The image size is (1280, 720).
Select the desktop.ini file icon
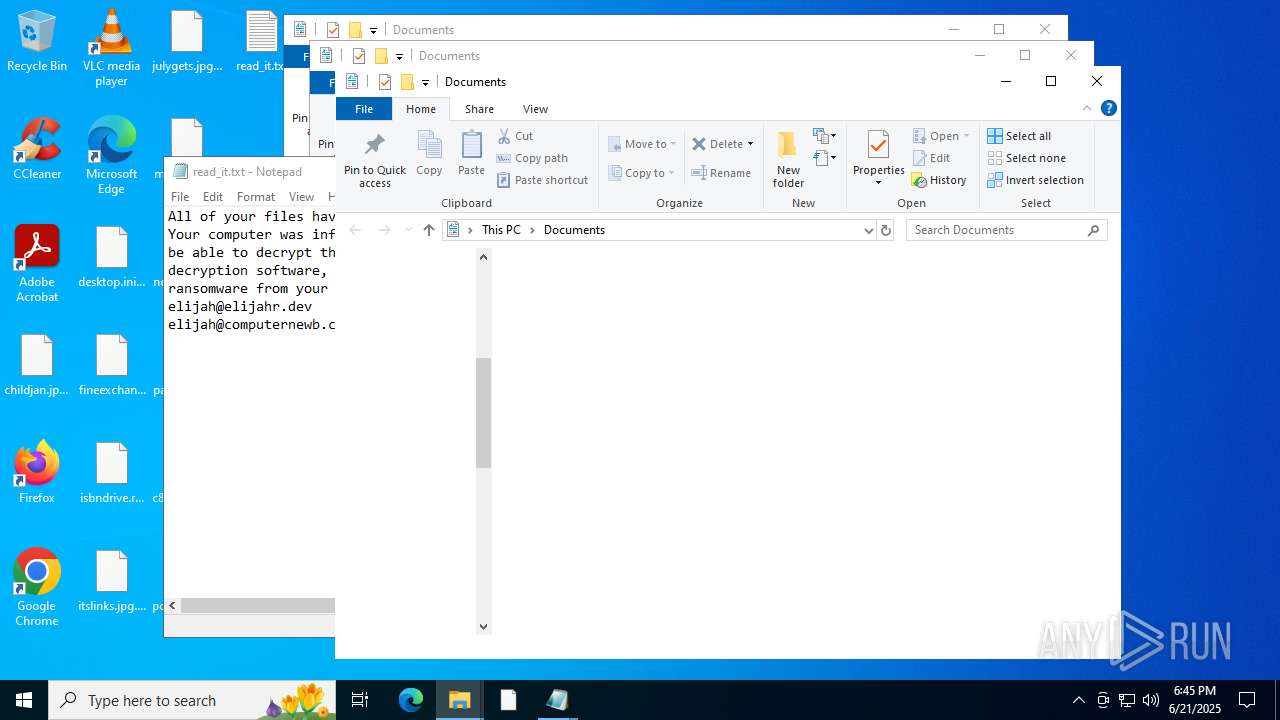(111, 258)
